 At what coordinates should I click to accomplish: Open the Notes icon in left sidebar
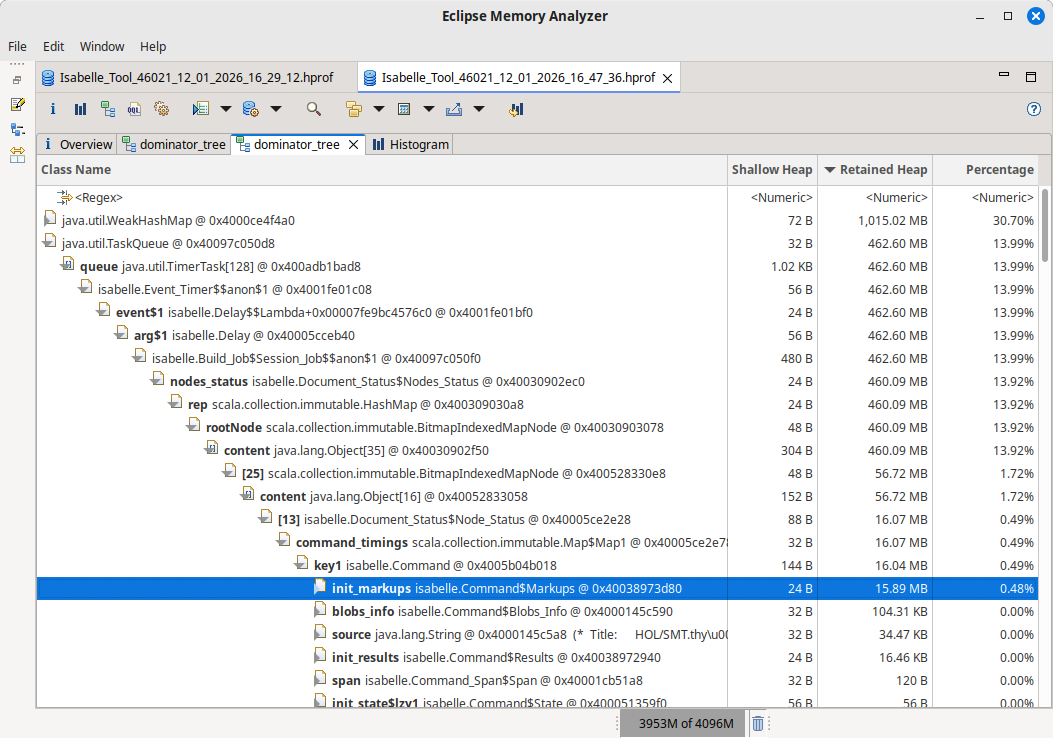[17, 104]
